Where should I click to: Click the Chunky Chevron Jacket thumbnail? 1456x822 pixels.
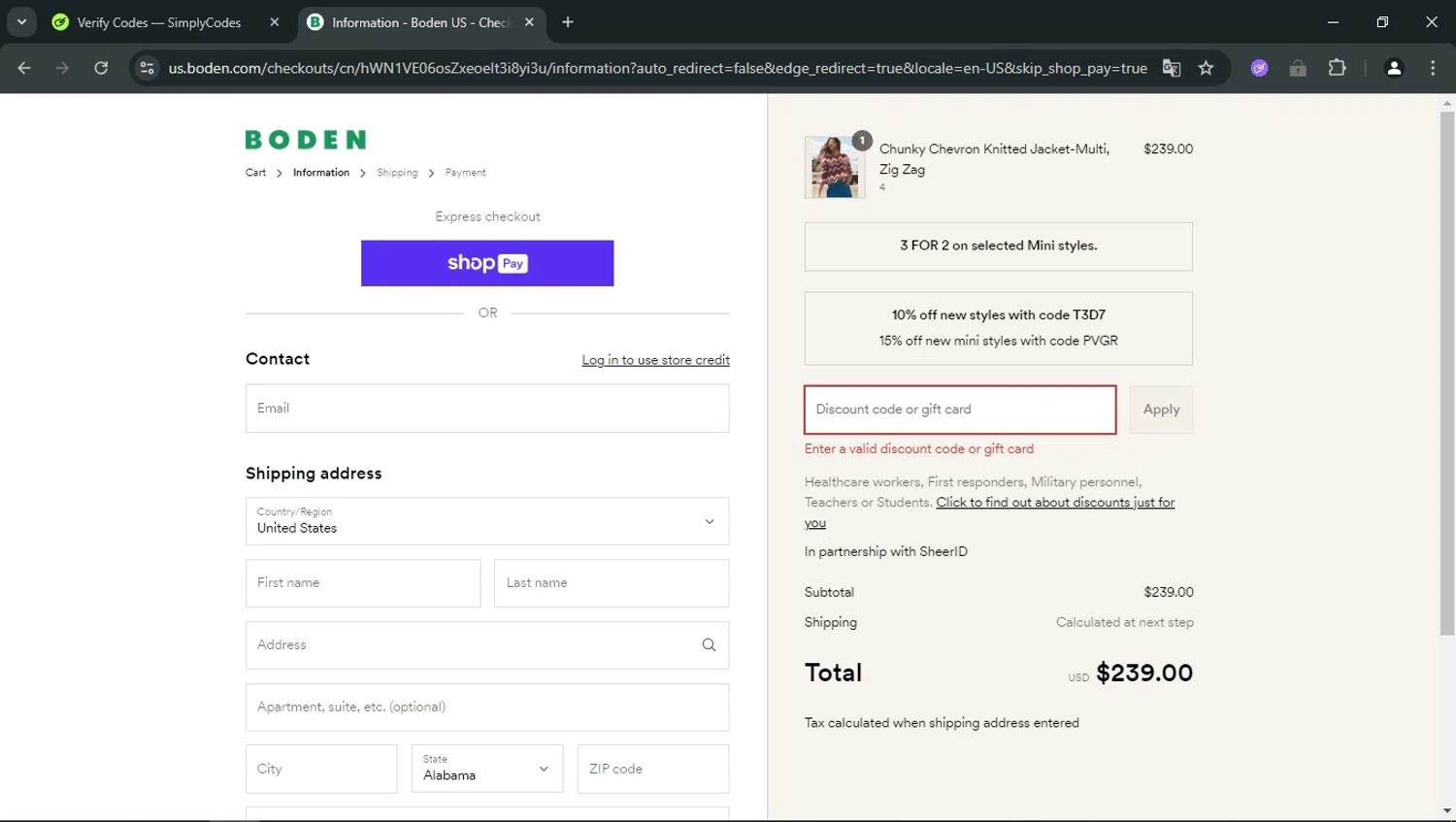[x=835, y=167]
